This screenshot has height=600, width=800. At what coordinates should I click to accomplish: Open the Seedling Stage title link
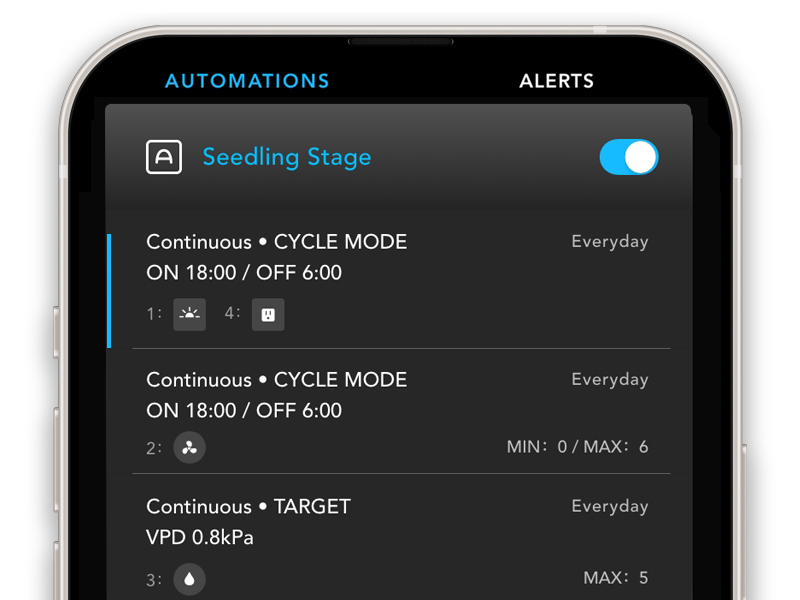(x=287, y=157)
